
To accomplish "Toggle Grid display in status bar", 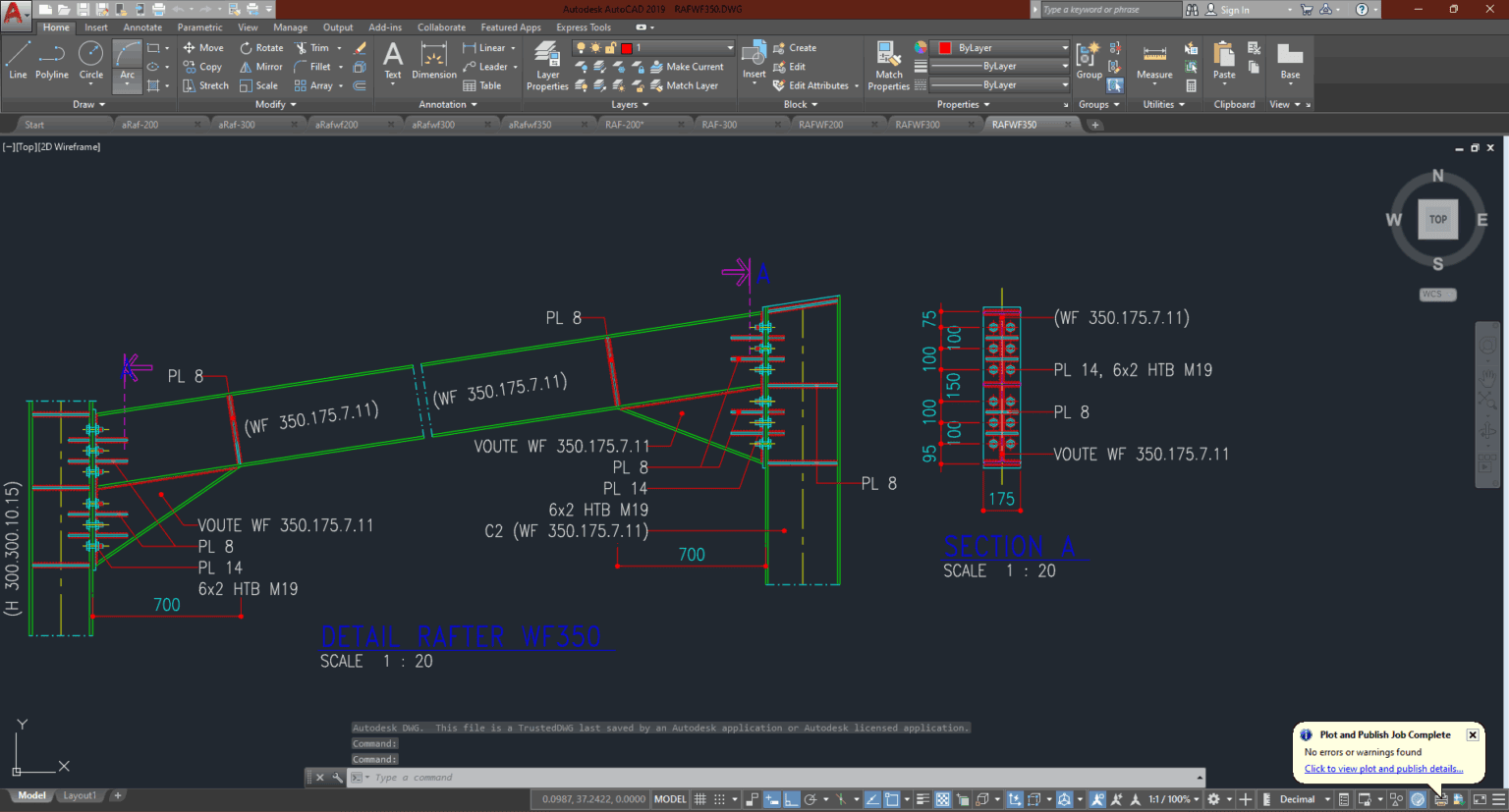I will [700, 798].
